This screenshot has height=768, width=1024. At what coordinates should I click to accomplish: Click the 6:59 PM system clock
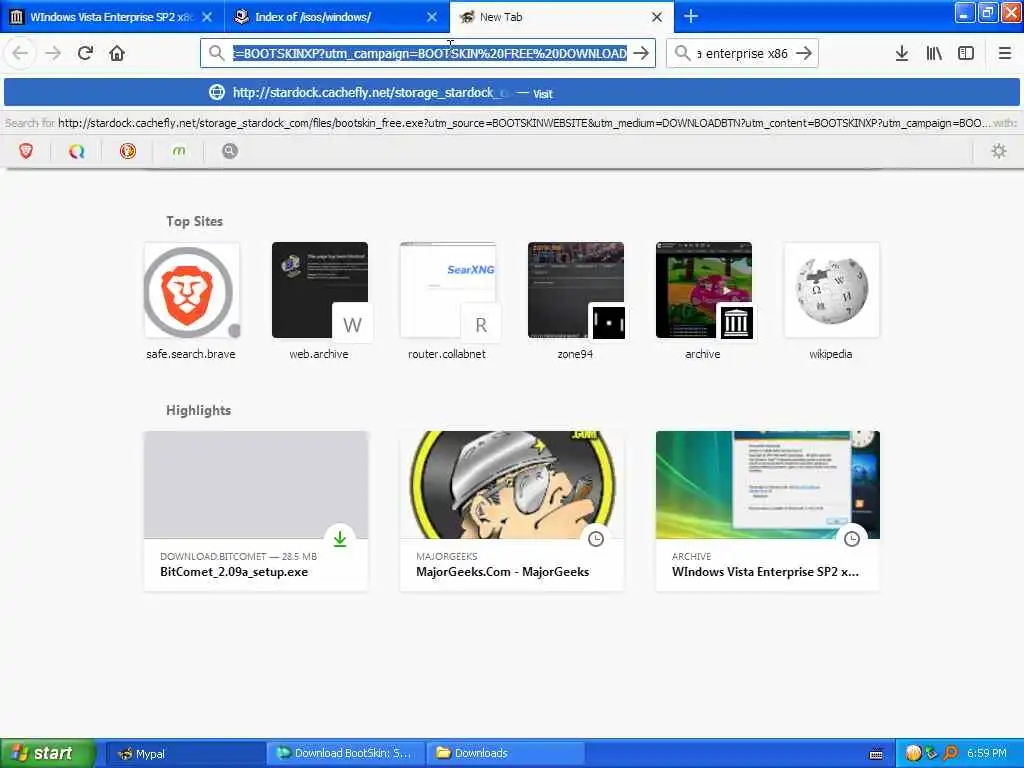pyautogui.click(x=987, y=753)
